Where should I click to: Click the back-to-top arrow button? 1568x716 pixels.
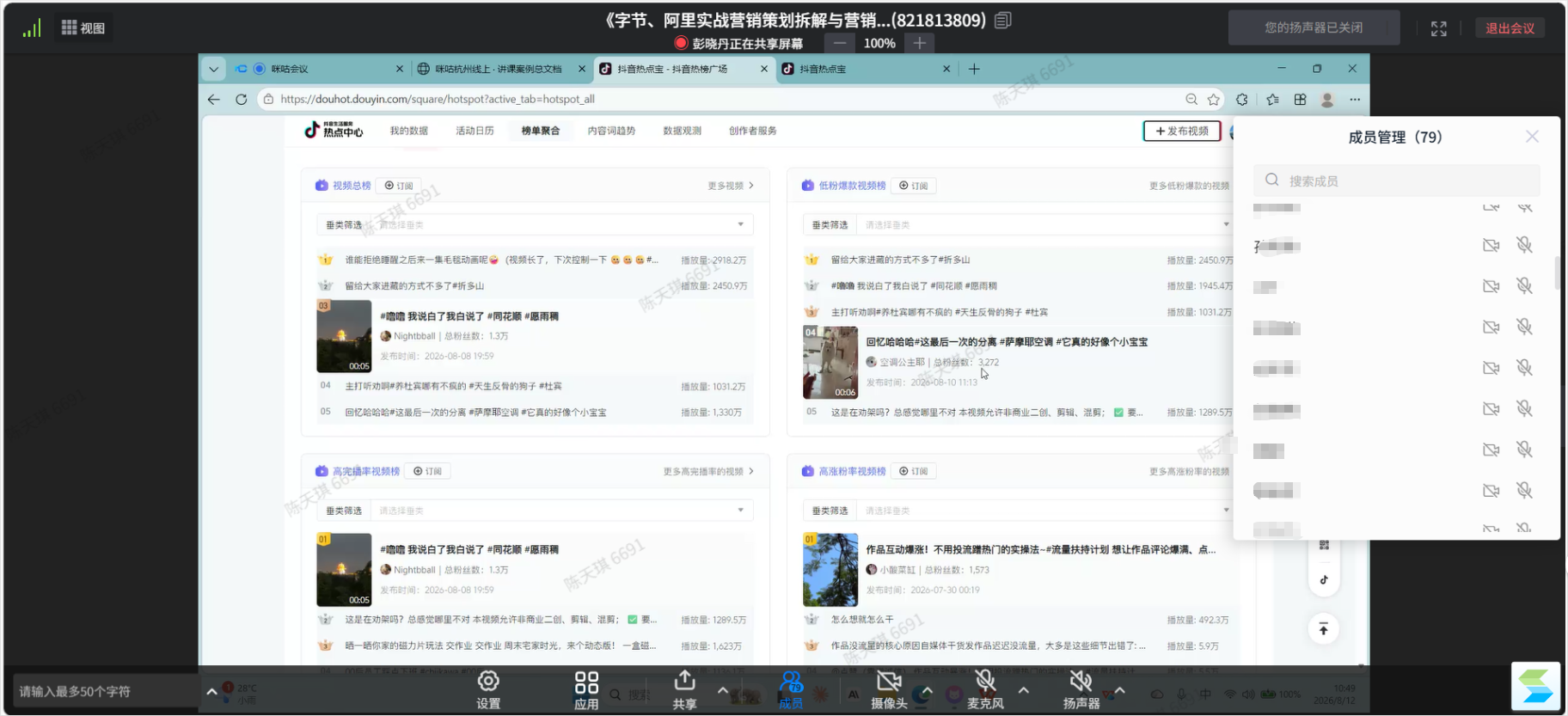pyautogui.click(x=1324, y=629)
